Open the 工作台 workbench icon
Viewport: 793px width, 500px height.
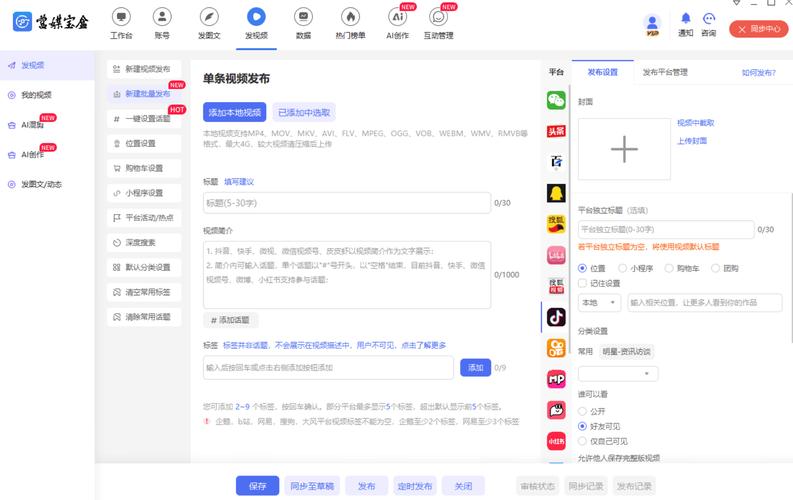pyautogui.click(x=121, y=17)
